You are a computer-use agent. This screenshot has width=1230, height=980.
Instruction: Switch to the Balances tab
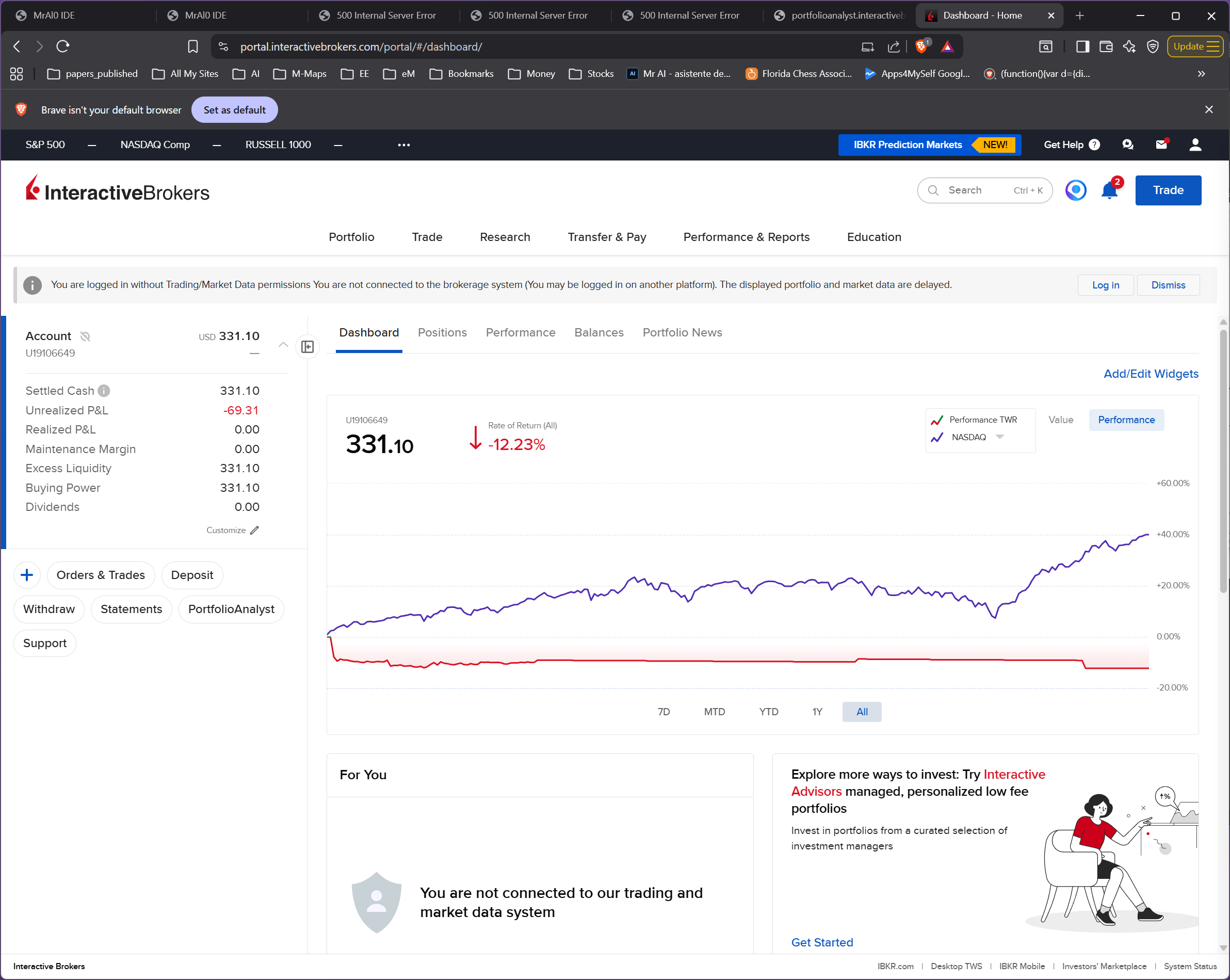click(x=598, y=332)
